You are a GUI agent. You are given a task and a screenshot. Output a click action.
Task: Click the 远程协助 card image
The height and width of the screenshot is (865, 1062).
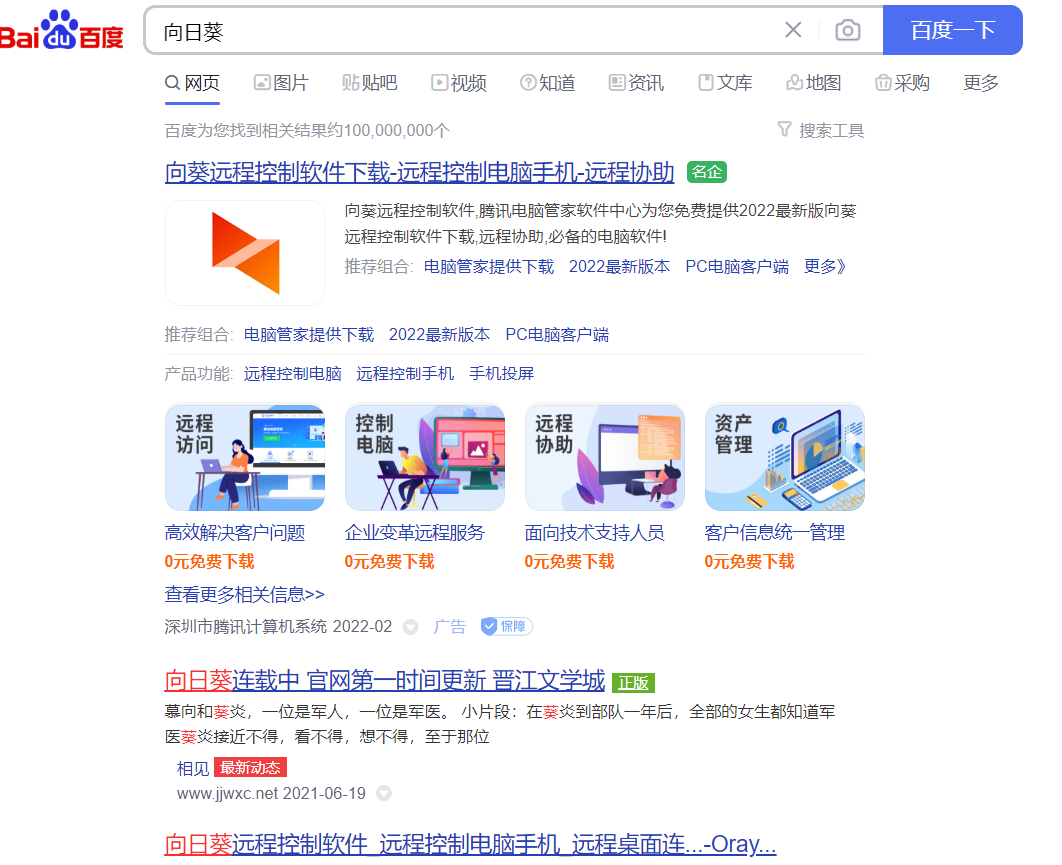click(605, 458)
